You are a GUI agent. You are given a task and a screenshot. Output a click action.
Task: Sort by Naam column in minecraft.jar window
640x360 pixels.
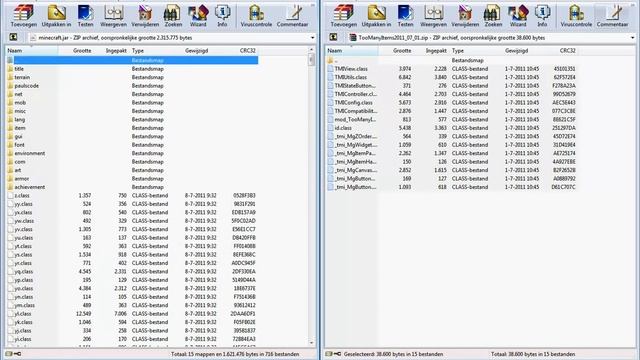click(32, 51)
